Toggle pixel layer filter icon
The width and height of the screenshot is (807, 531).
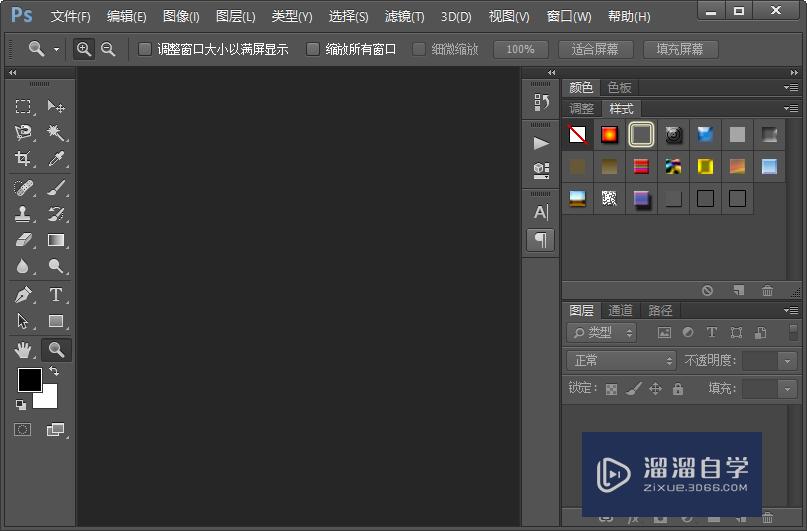[x=664, y=332]
